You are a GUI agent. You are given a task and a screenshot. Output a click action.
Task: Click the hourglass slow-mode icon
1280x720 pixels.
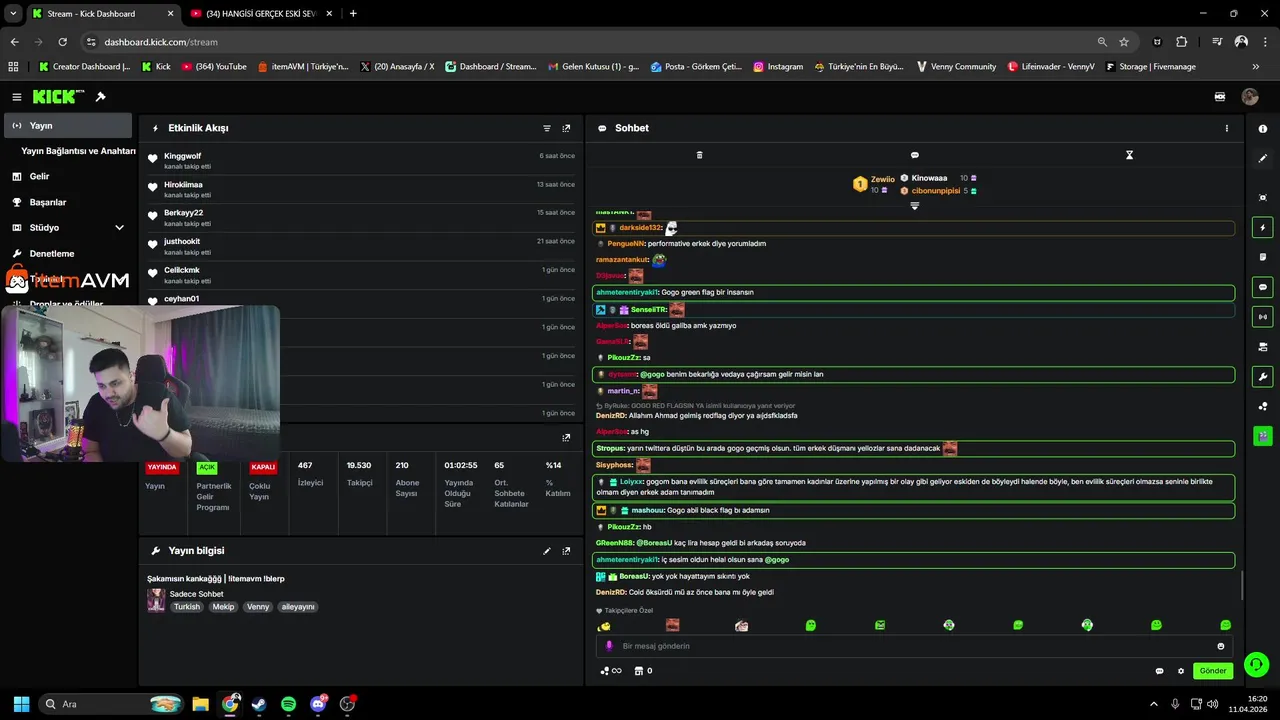(x=1129, y=155)
